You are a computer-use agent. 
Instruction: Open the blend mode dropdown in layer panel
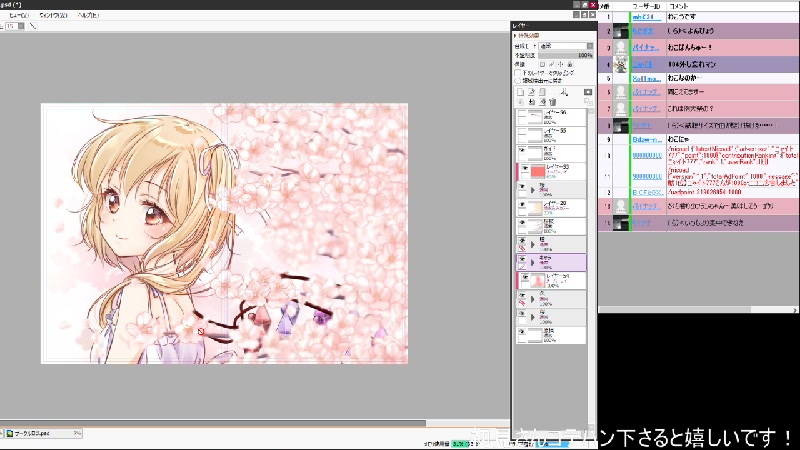(563, 46)
